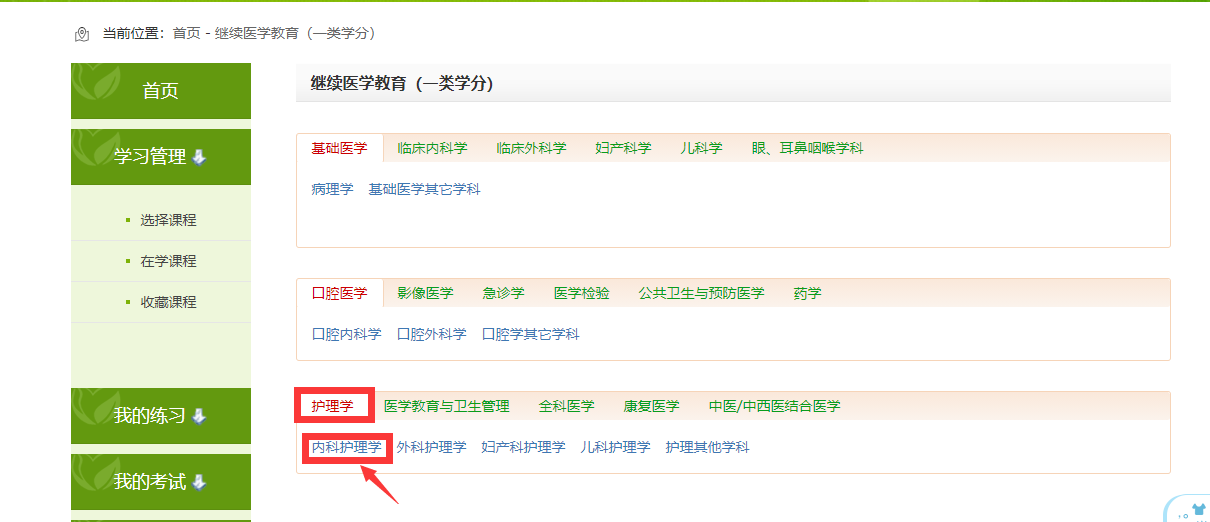Viewport: 1210px width, 522px height.
Task: Click the down-arrow icon next to 我的练习
Action: 198,416
